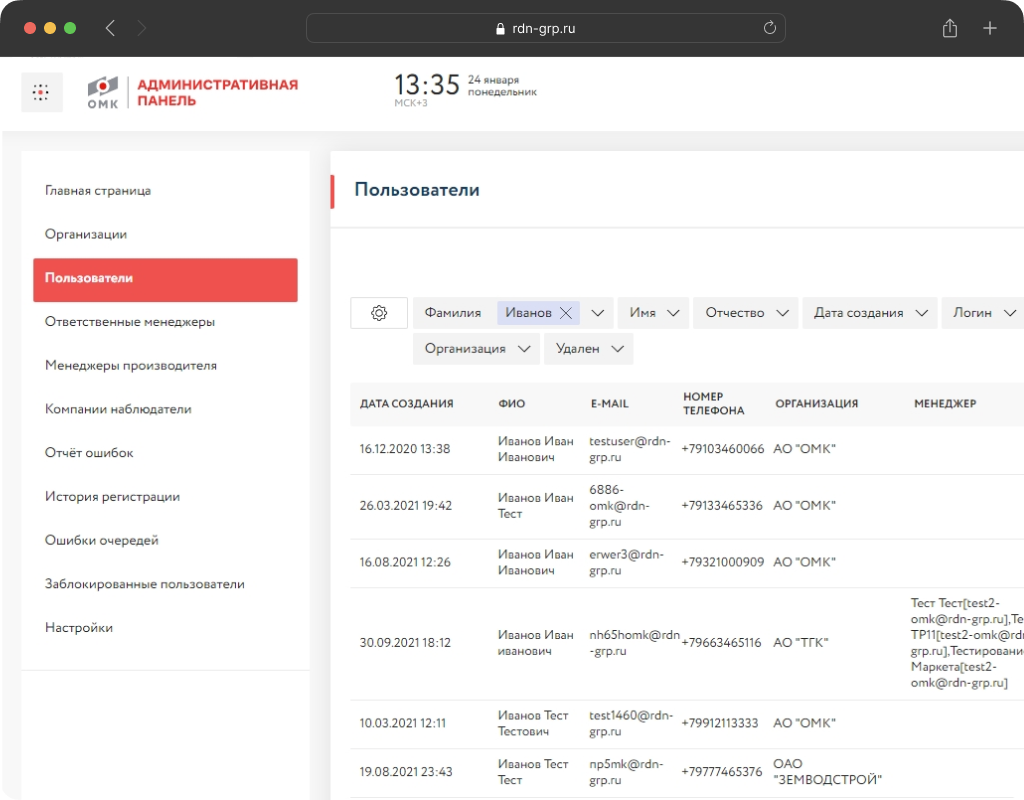Select Пользователи in sidebar
The image size is (1024, 800).
(x=165, y=280)
